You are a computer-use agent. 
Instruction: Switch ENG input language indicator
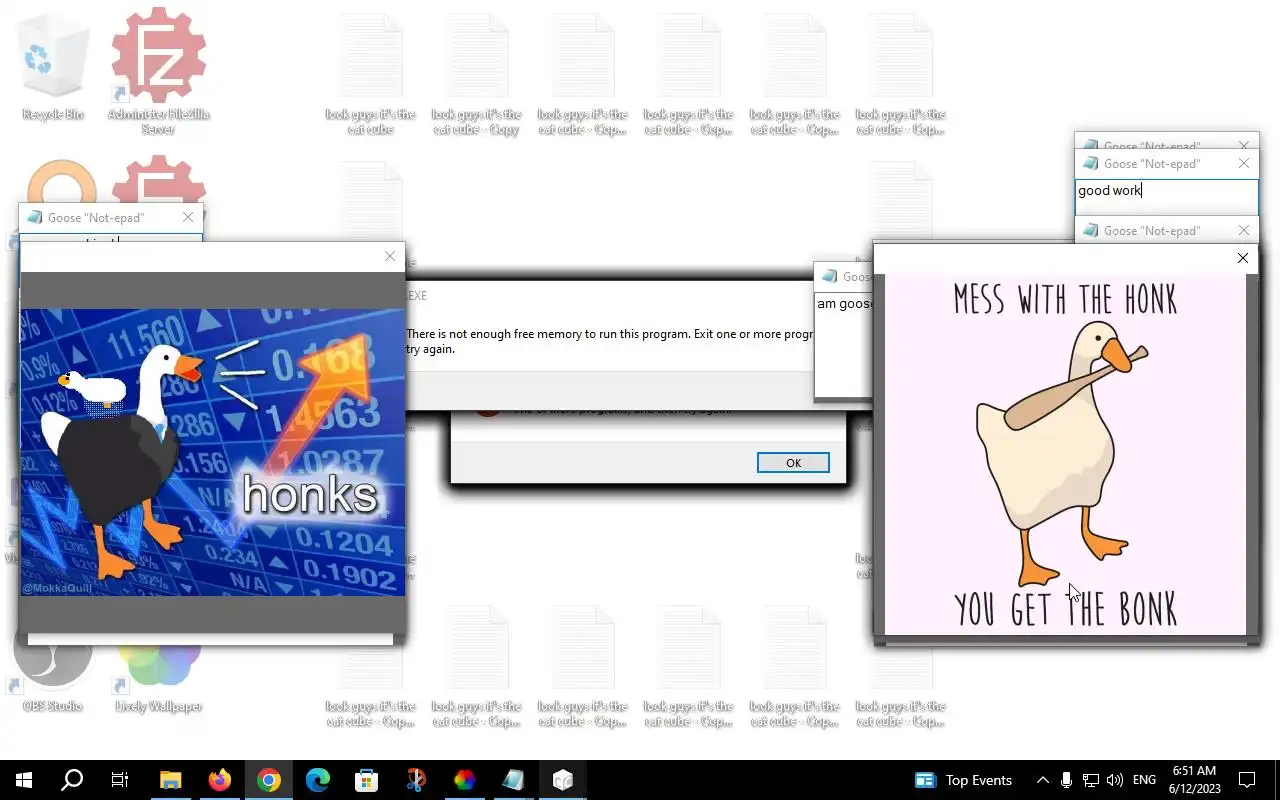1144,780
